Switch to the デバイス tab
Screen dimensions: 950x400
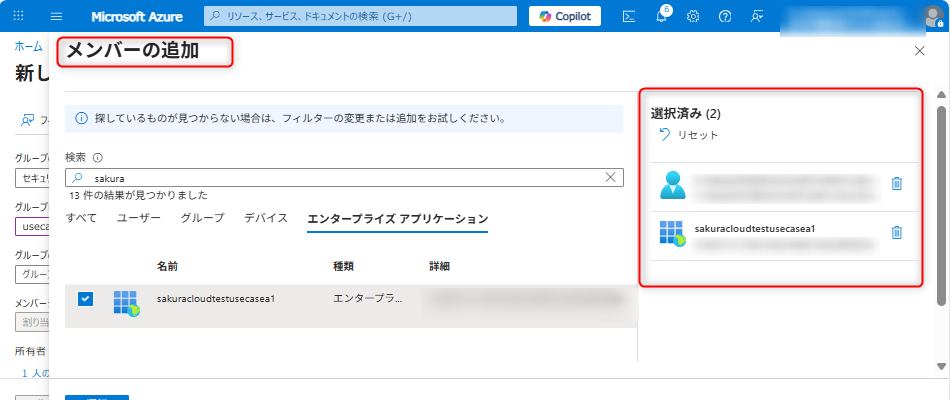coord(266,218)
